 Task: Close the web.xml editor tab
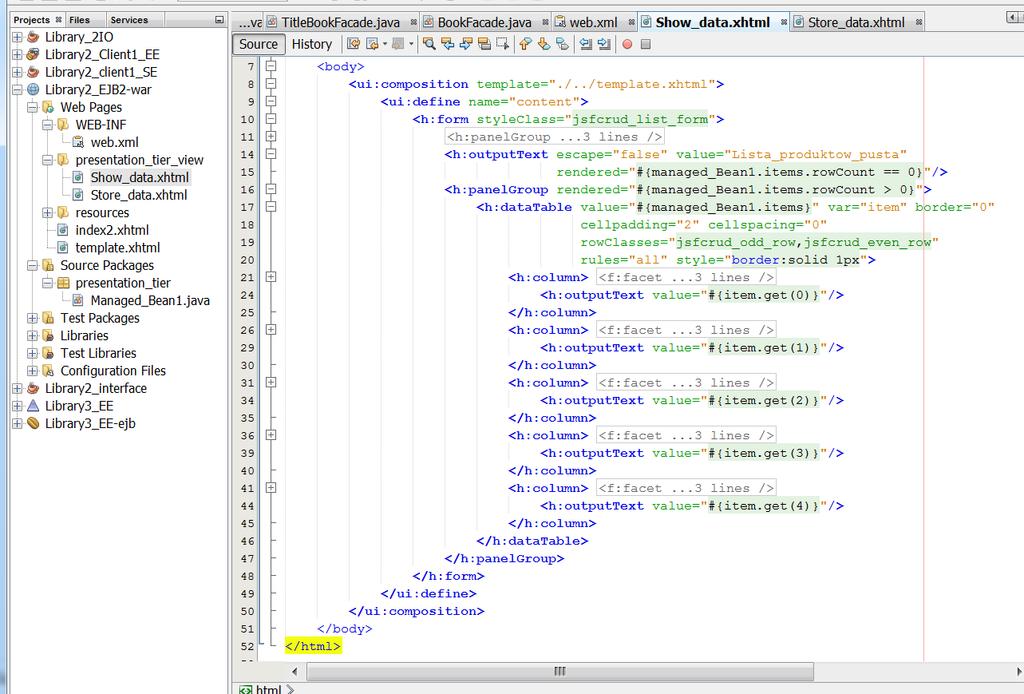click(x=632, y=22)
